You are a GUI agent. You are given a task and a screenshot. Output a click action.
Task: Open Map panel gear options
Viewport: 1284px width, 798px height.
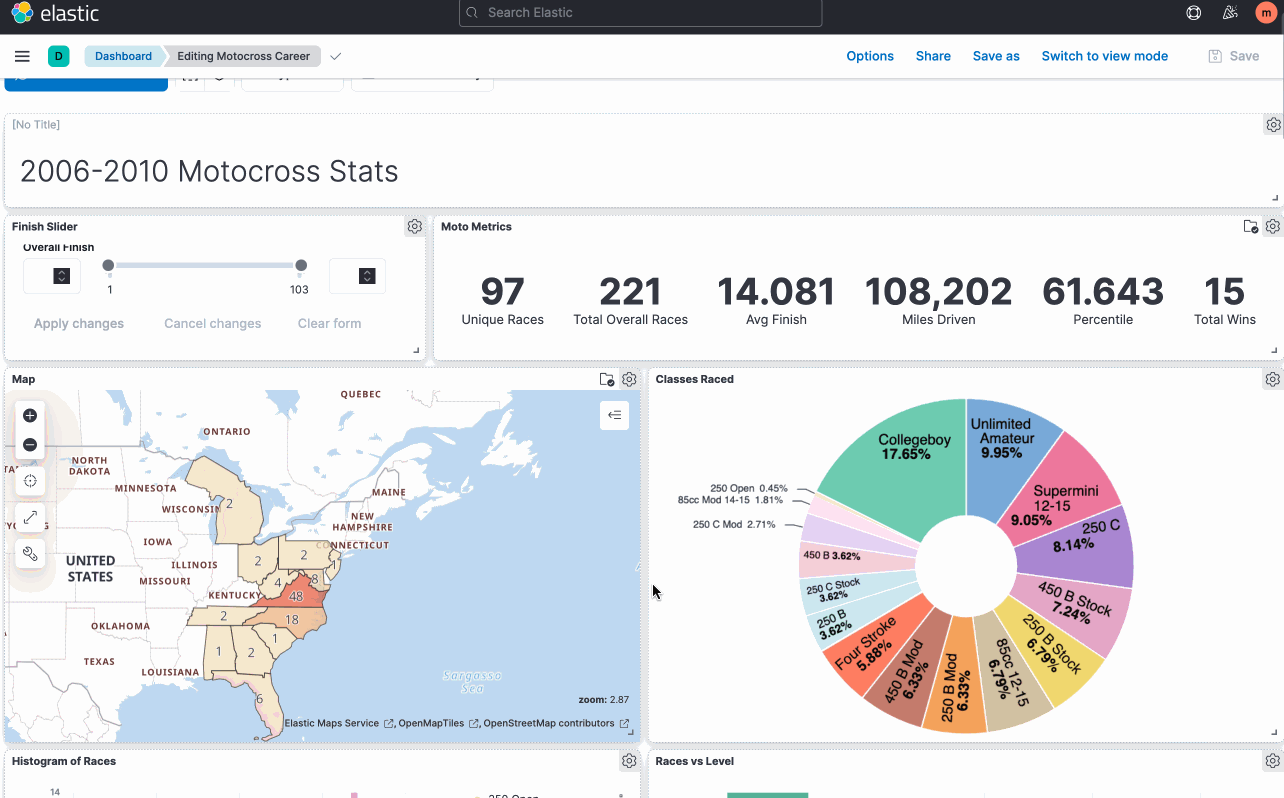629,380
